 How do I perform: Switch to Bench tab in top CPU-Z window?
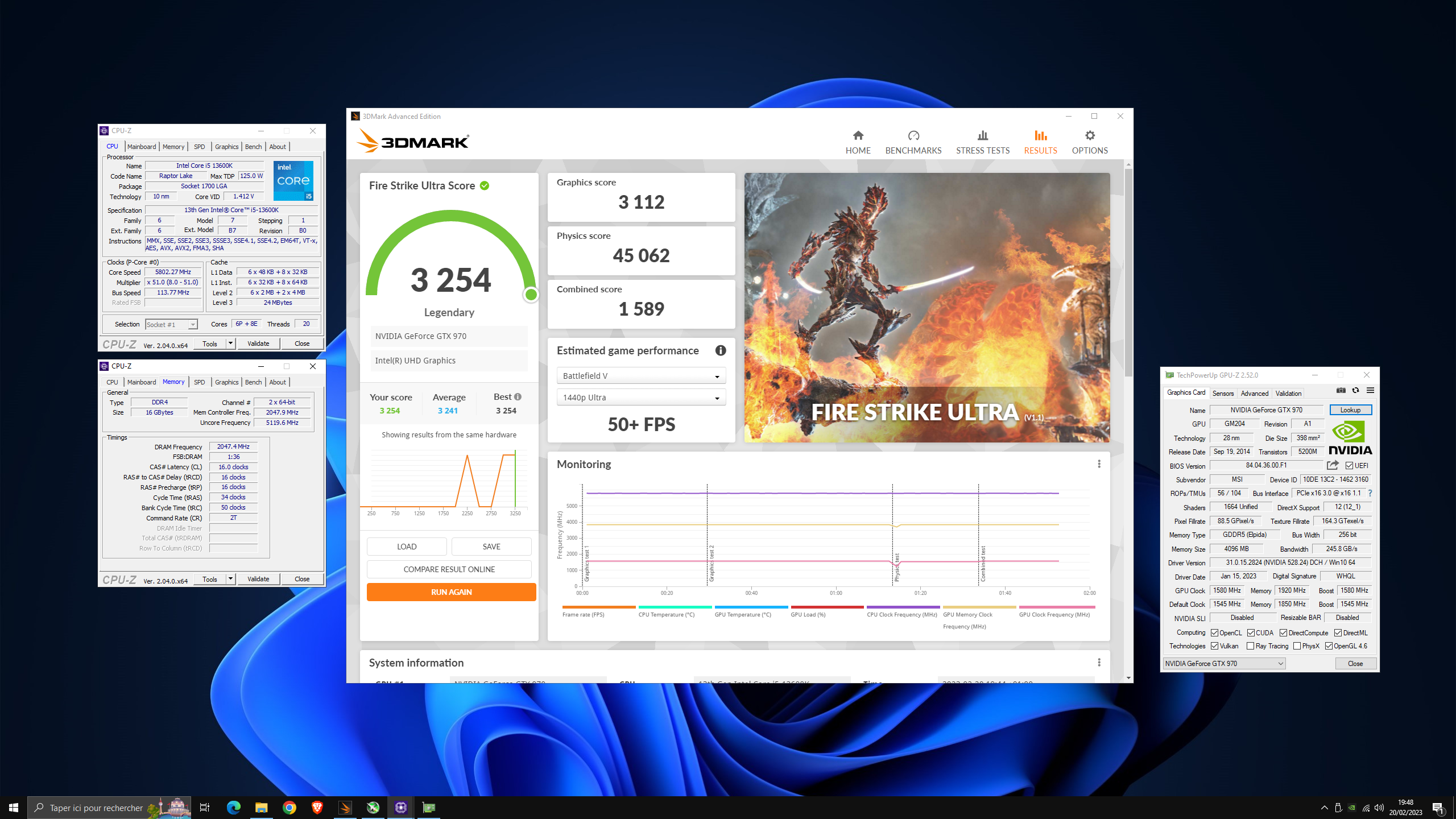point(254,147)
